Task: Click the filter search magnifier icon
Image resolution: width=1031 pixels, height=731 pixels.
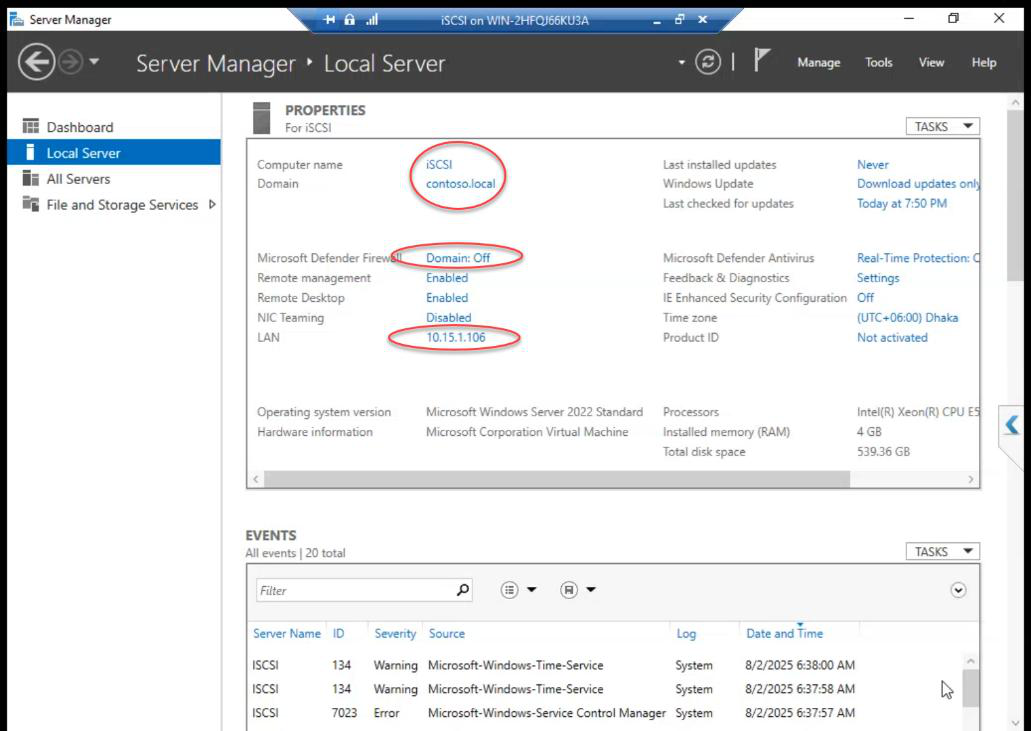Action: coord(463,590)
